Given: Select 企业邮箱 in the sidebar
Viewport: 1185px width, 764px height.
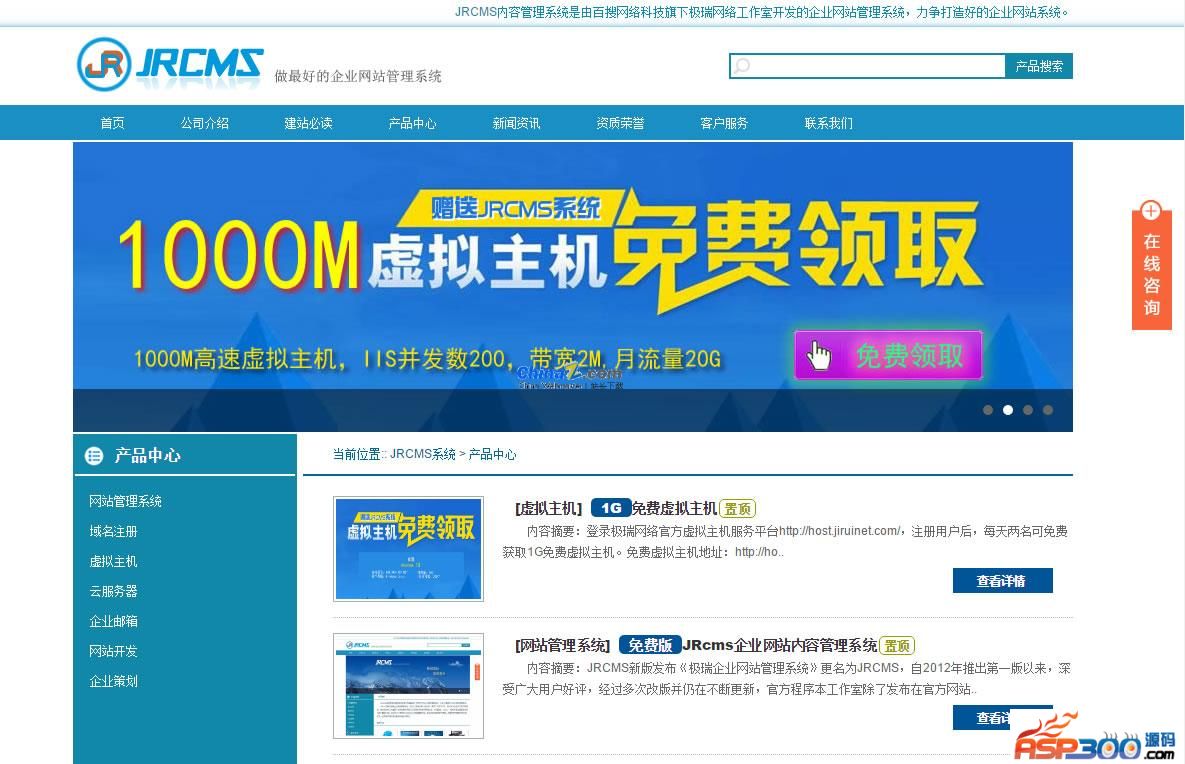Looking at the screenshot, I should pos(113,621).
